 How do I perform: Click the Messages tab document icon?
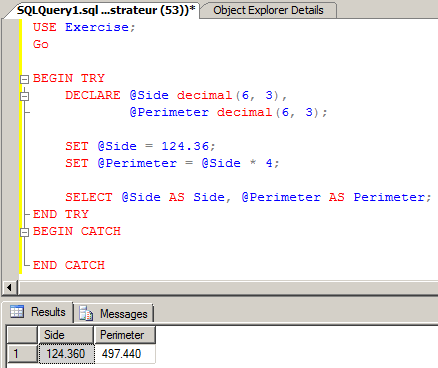(86, 313)
